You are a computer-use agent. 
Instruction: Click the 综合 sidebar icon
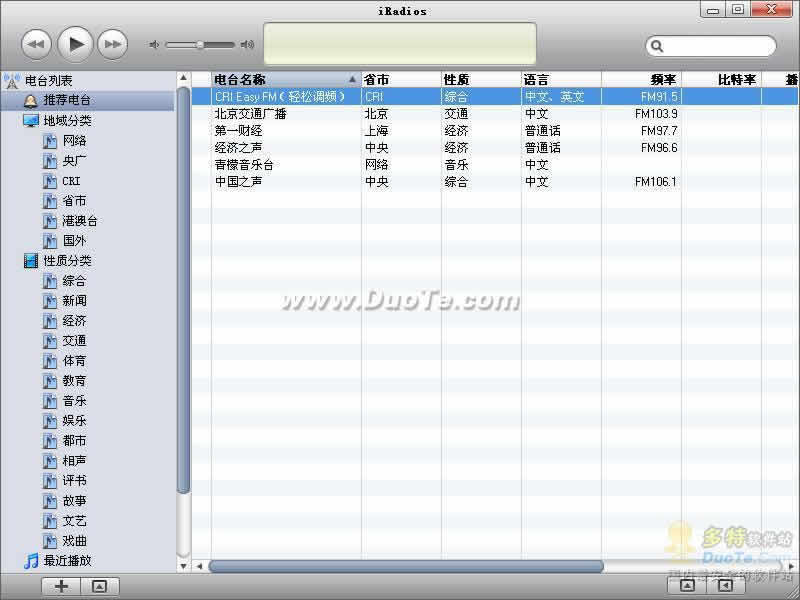[x=49, y=281]
